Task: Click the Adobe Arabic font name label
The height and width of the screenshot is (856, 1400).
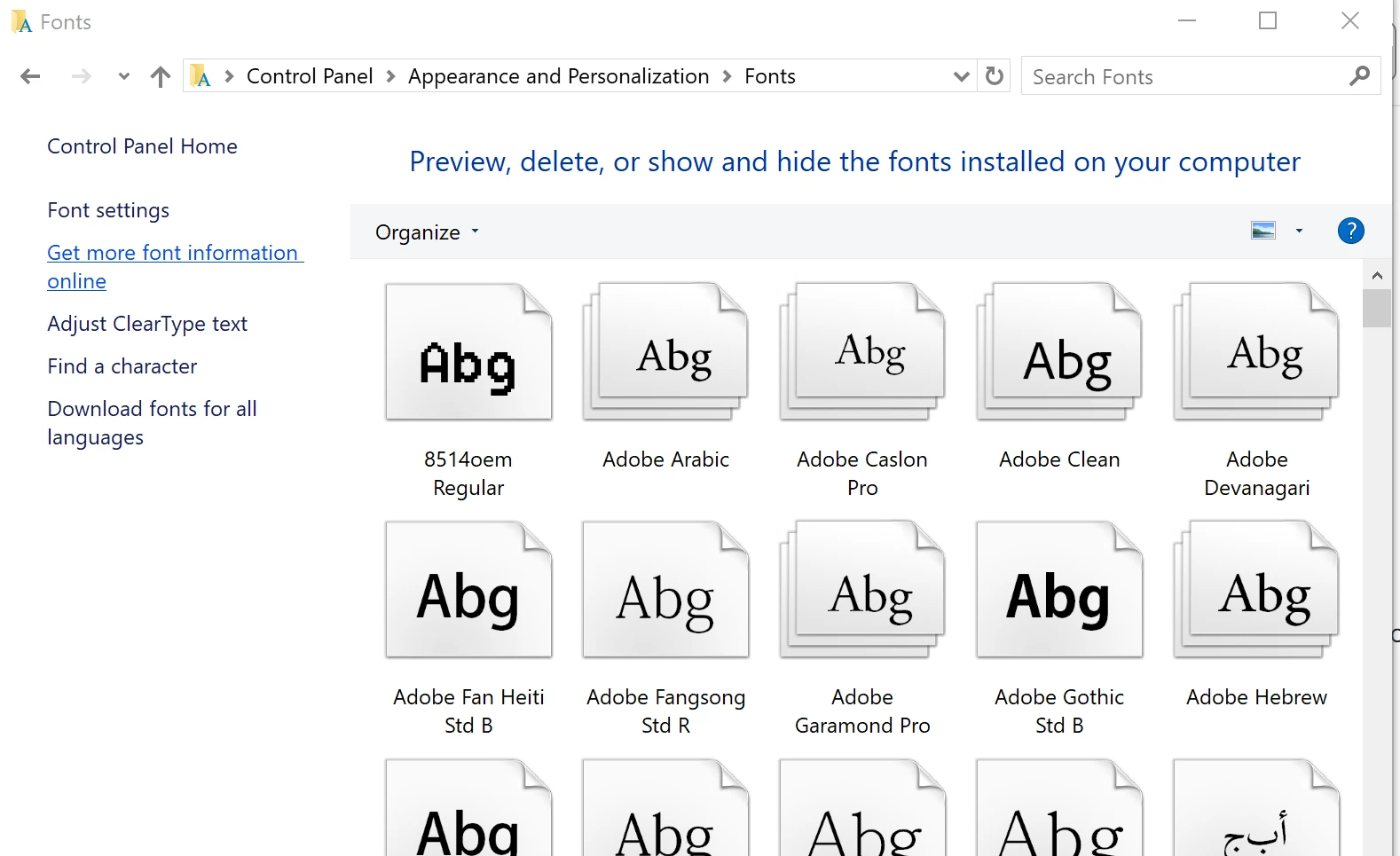Action: click(665, 459)
